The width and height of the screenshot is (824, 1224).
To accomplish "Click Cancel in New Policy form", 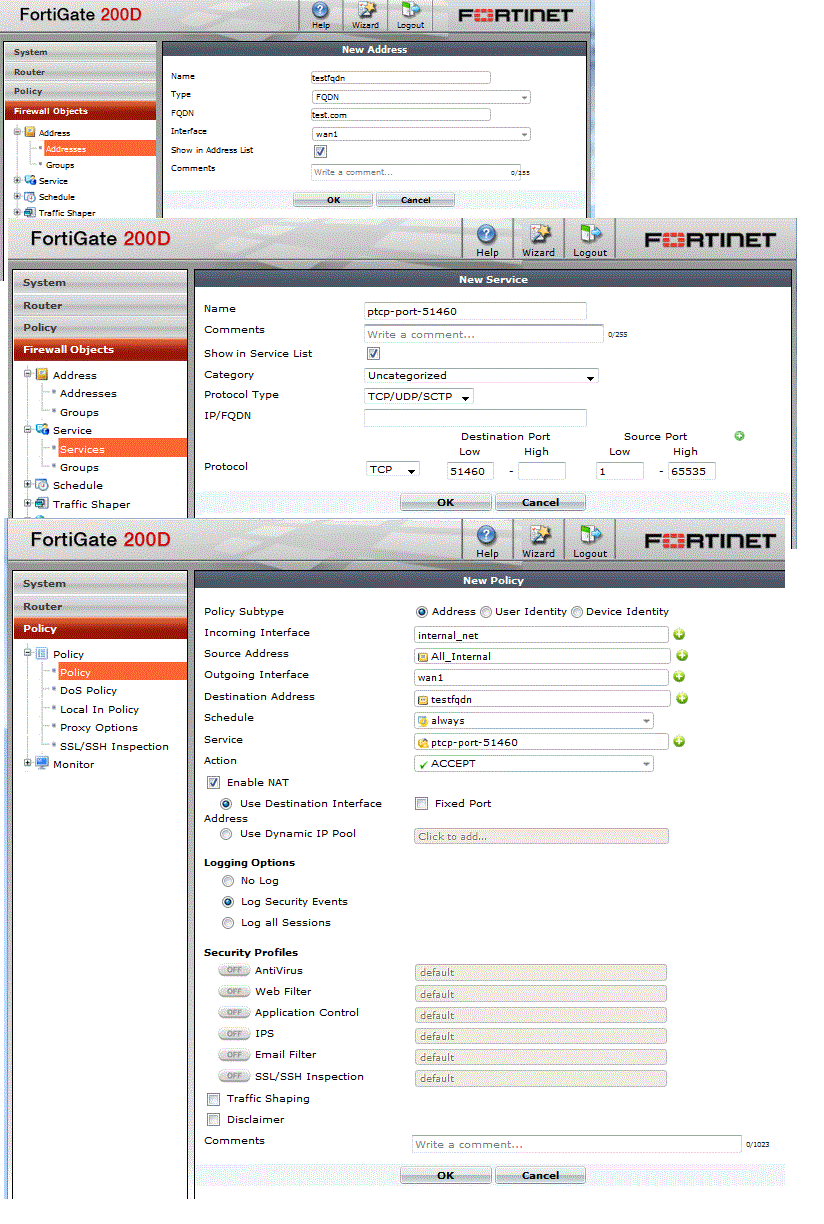I will coord(540,1175).
